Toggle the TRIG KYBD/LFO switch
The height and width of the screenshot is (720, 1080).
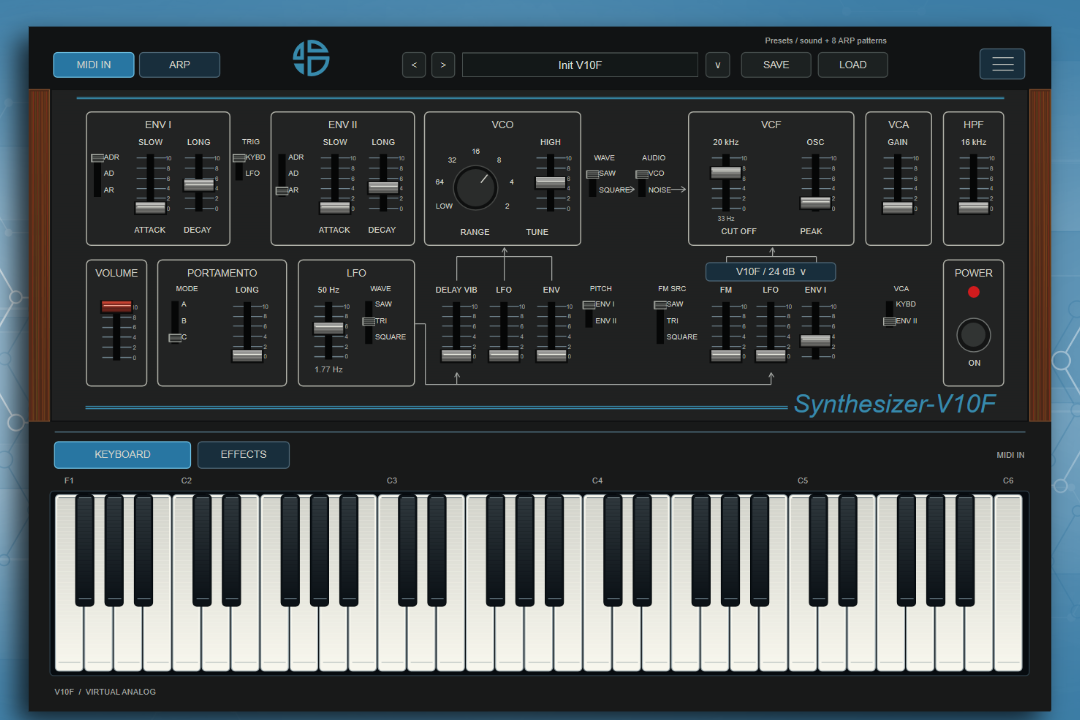coord(239,166)
